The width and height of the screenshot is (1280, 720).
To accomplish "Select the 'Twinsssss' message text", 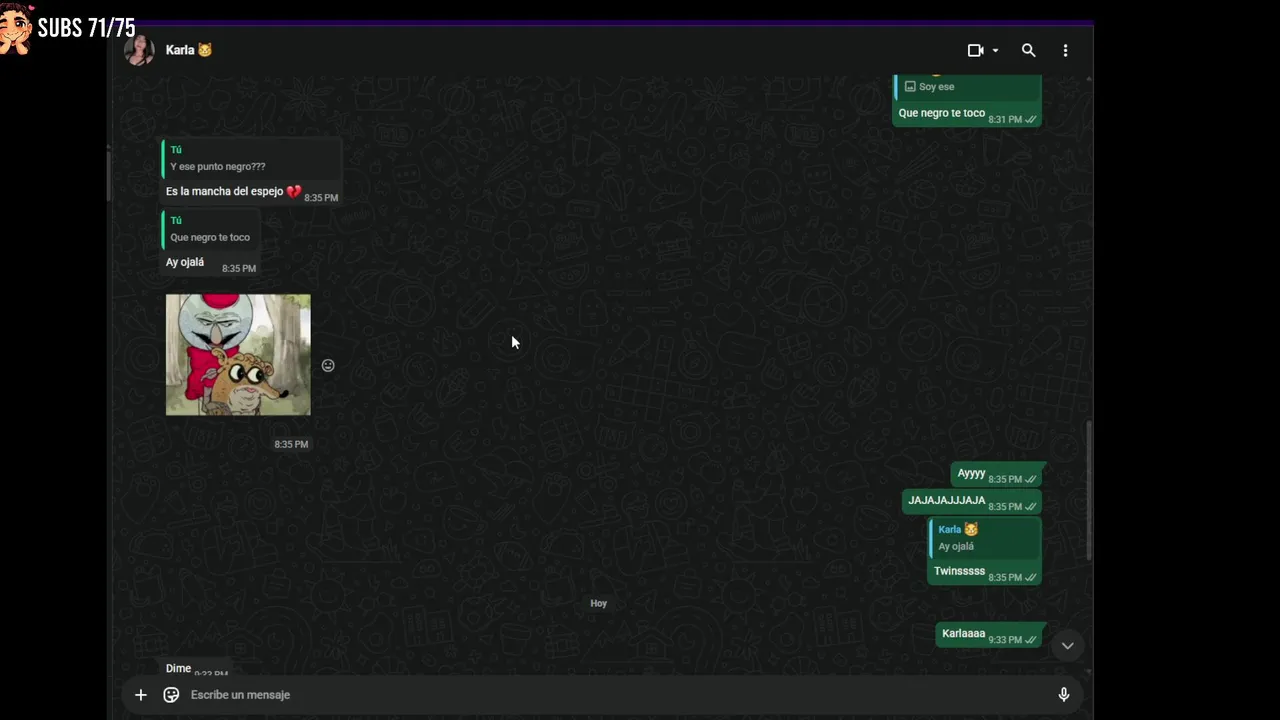I will point(959,571).
